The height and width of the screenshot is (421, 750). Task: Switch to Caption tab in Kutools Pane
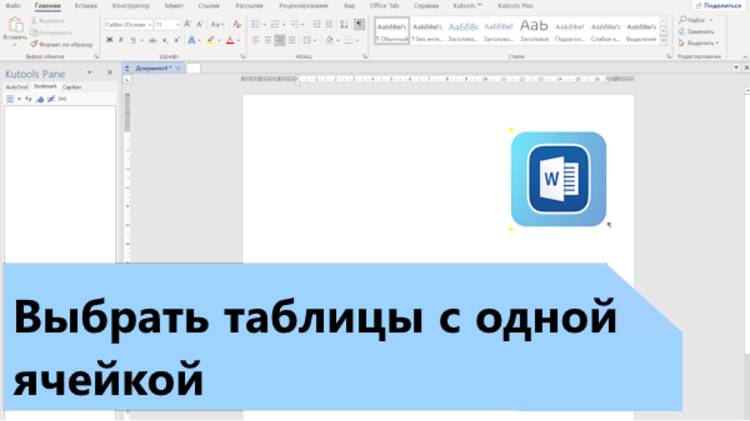click(72, 87)
